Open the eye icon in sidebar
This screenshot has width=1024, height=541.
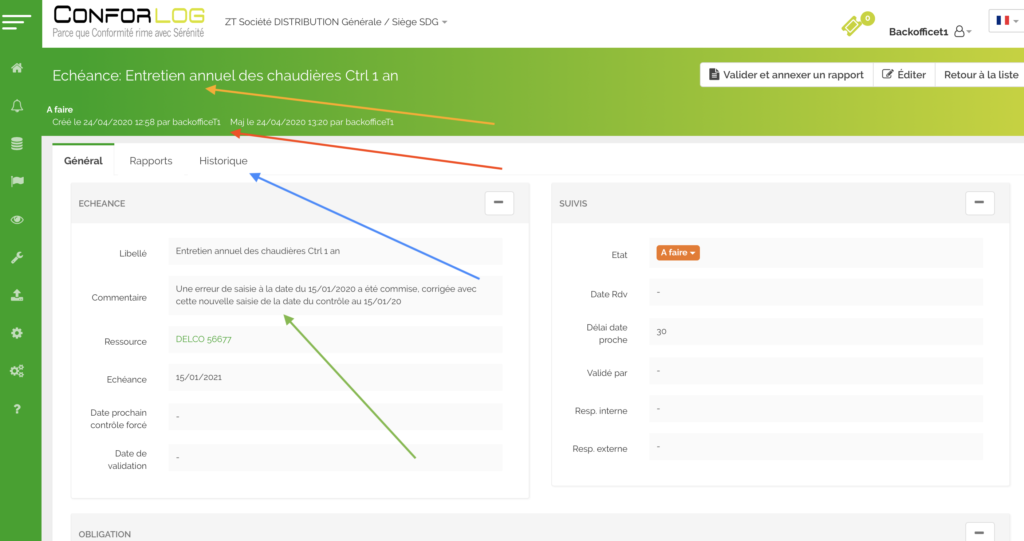click(x=17, y=220)
